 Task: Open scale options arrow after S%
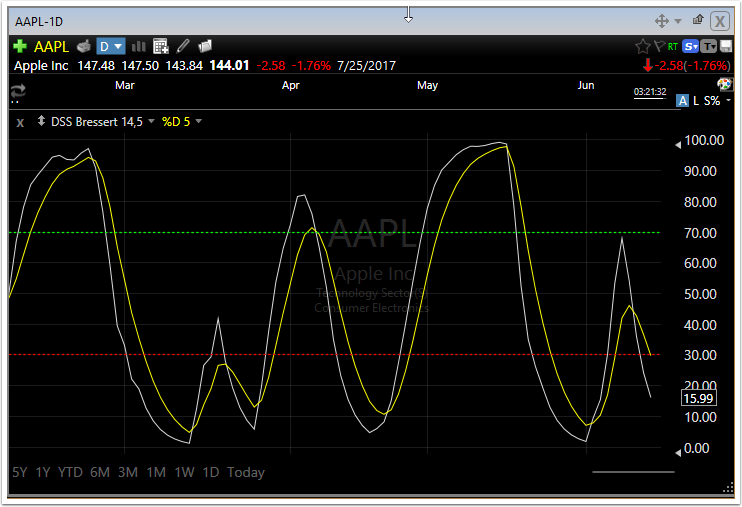click(728, 100)
